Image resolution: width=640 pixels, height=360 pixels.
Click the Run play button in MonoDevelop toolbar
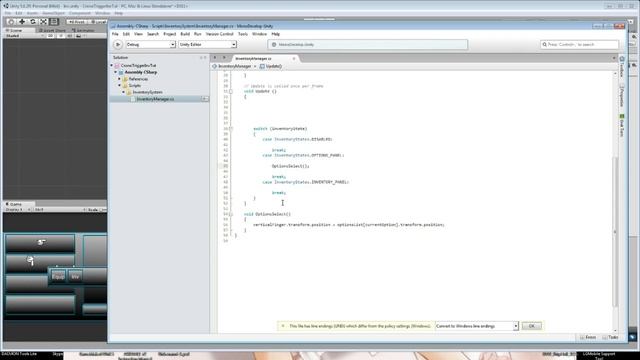pyautogui.click(x=118, y=44)
